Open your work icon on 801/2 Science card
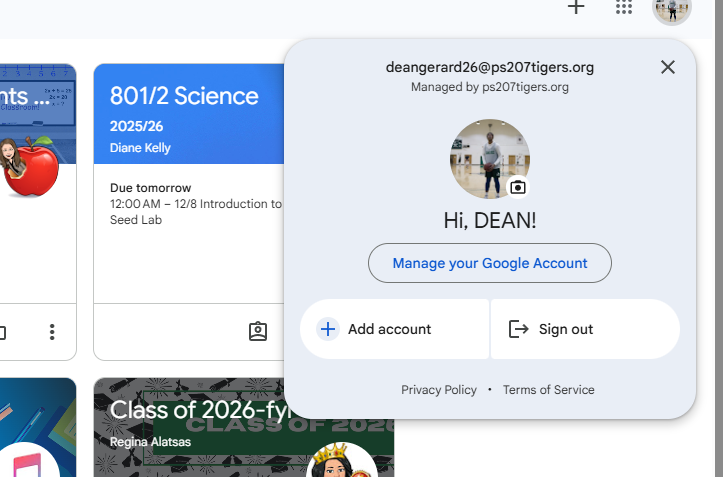The height and width of the screenshot is (477, 723). point(258,331)
